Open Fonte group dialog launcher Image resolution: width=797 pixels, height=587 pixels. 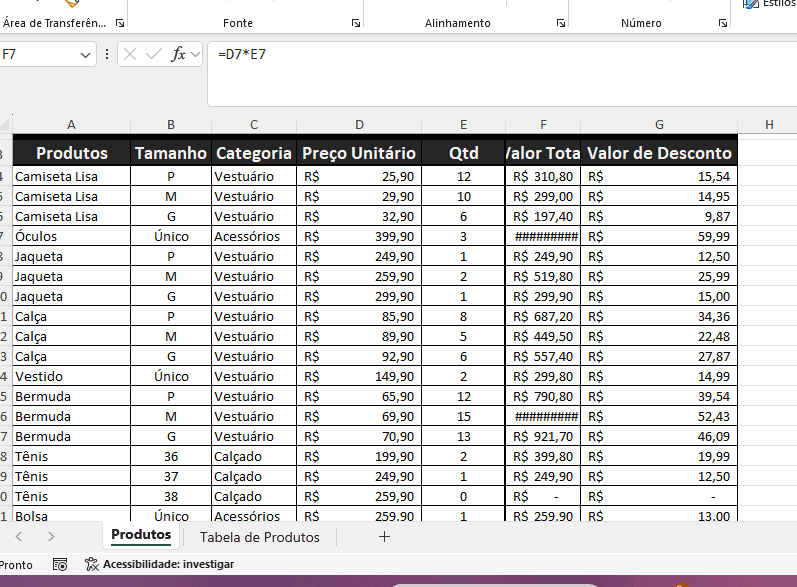pos(356,23)
